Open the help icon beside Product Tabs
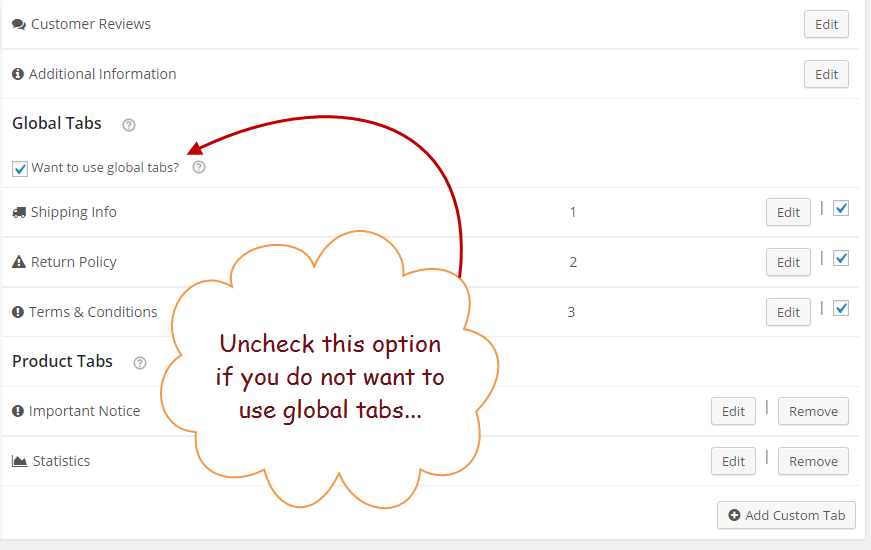The width and height of the screenshot is (871, 550). point(140,363)
